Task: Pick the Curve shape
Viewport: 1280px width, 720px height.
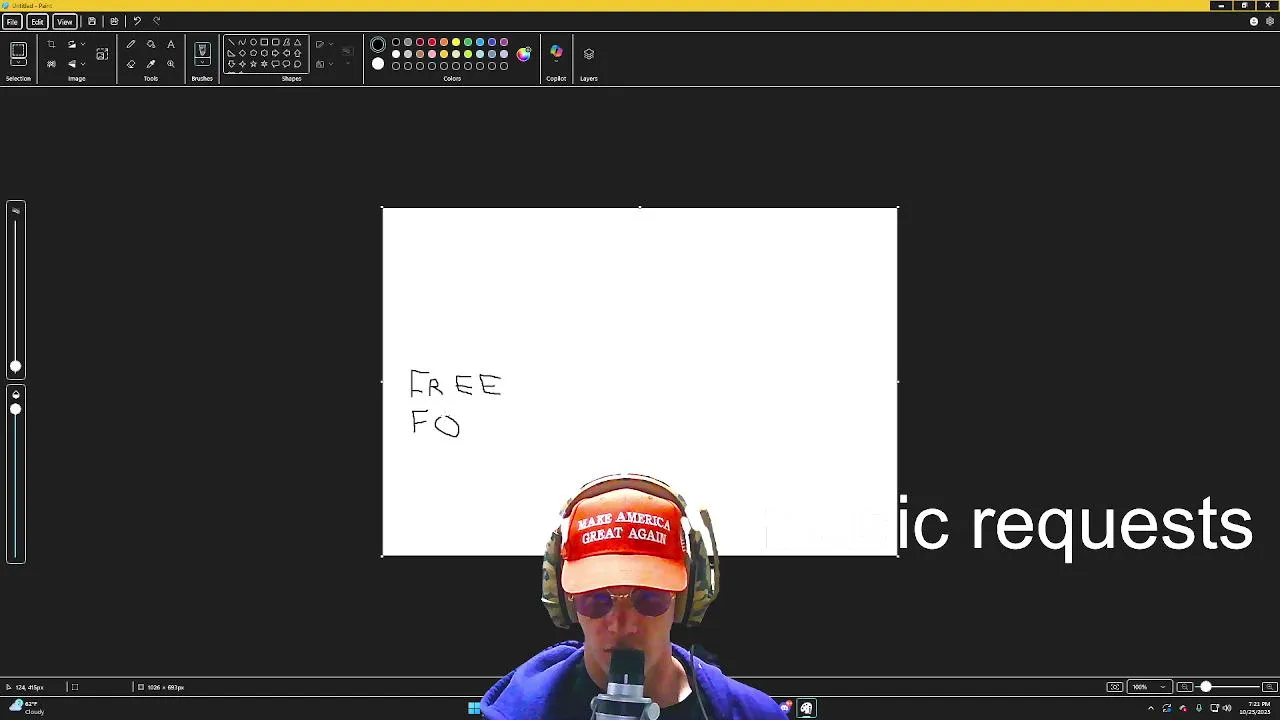Action: coord(242,43)
